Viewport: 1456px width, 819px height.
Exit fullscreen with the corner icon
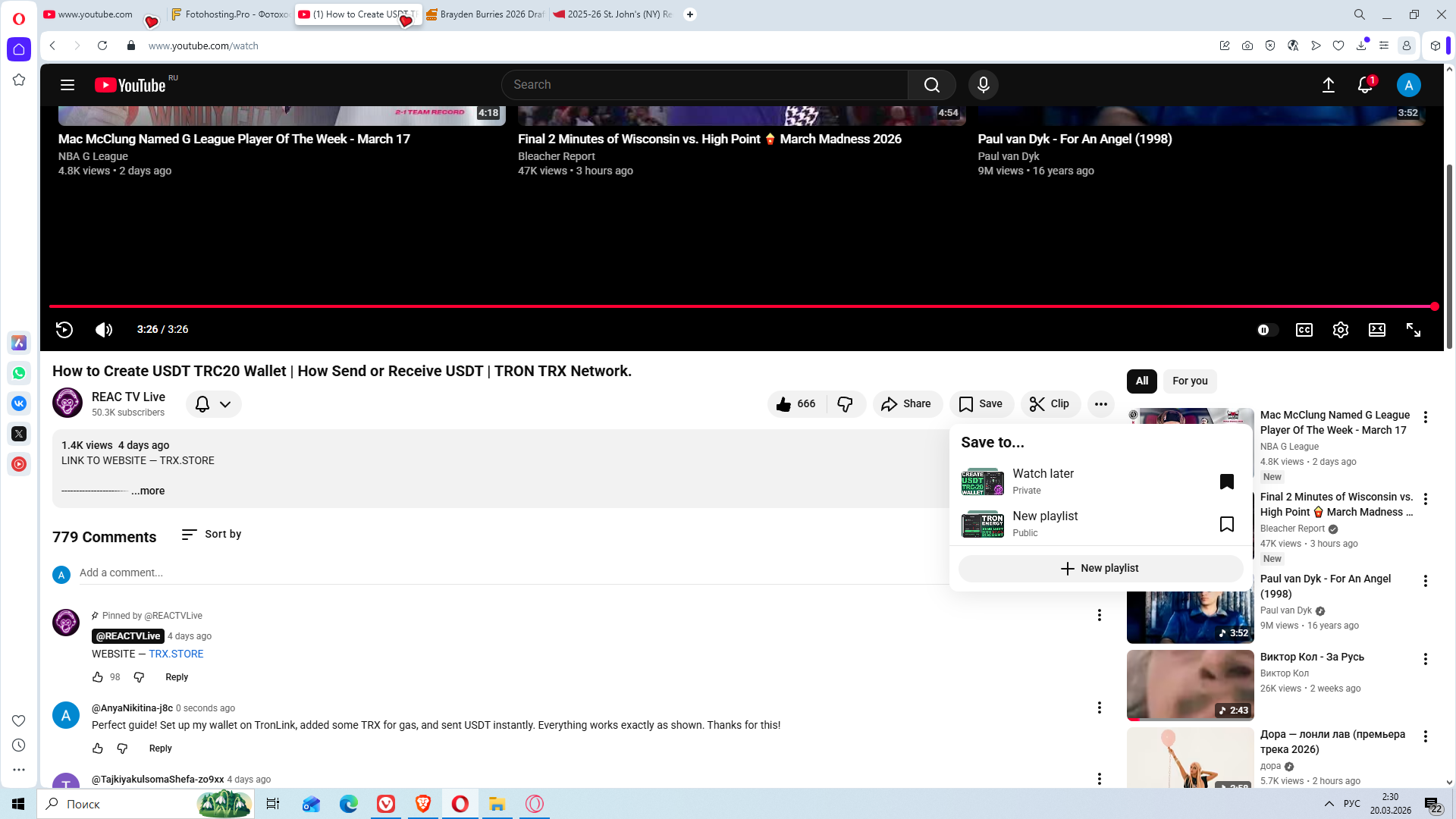(1413, 330)
